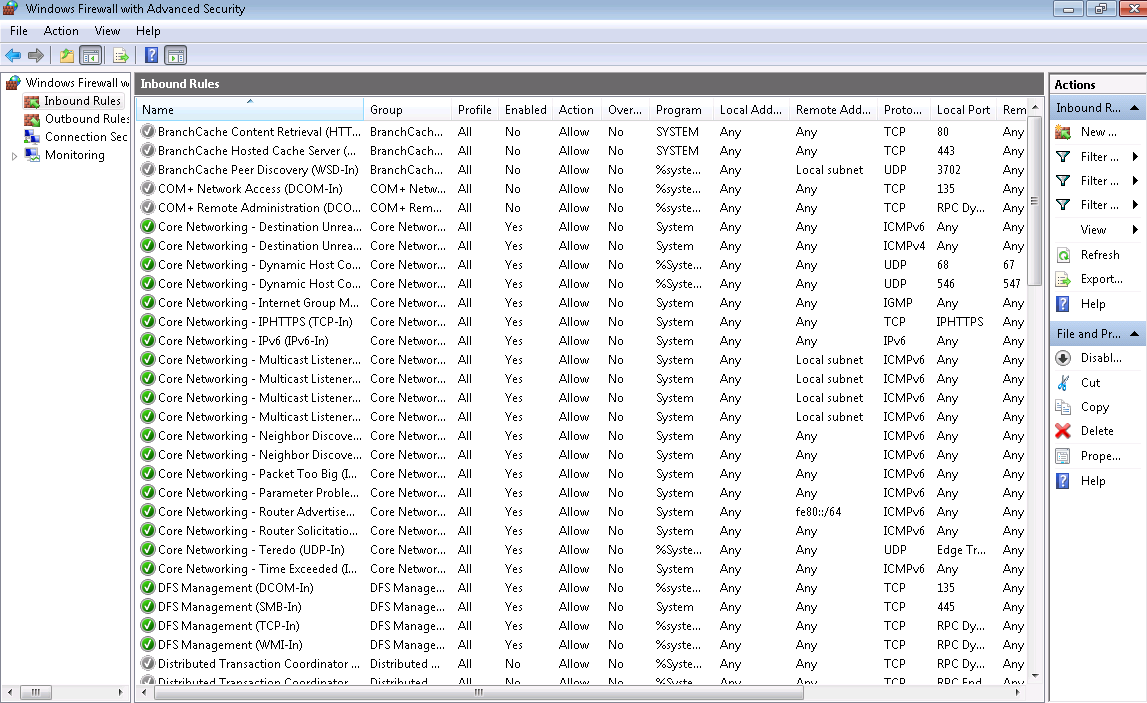Click the red Delete X icon
This screenshot has width=1147, height=703.
(1064, 431)
